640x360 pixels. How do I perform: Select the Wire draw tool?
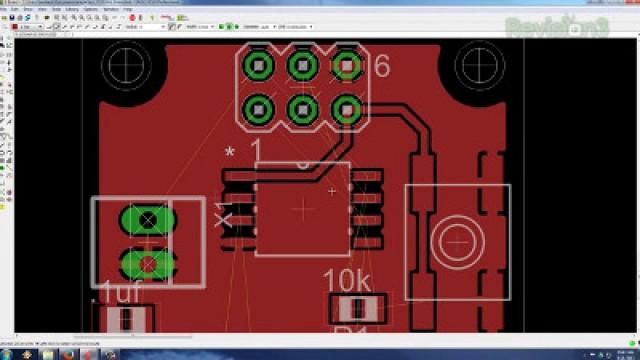coord(2,144)
